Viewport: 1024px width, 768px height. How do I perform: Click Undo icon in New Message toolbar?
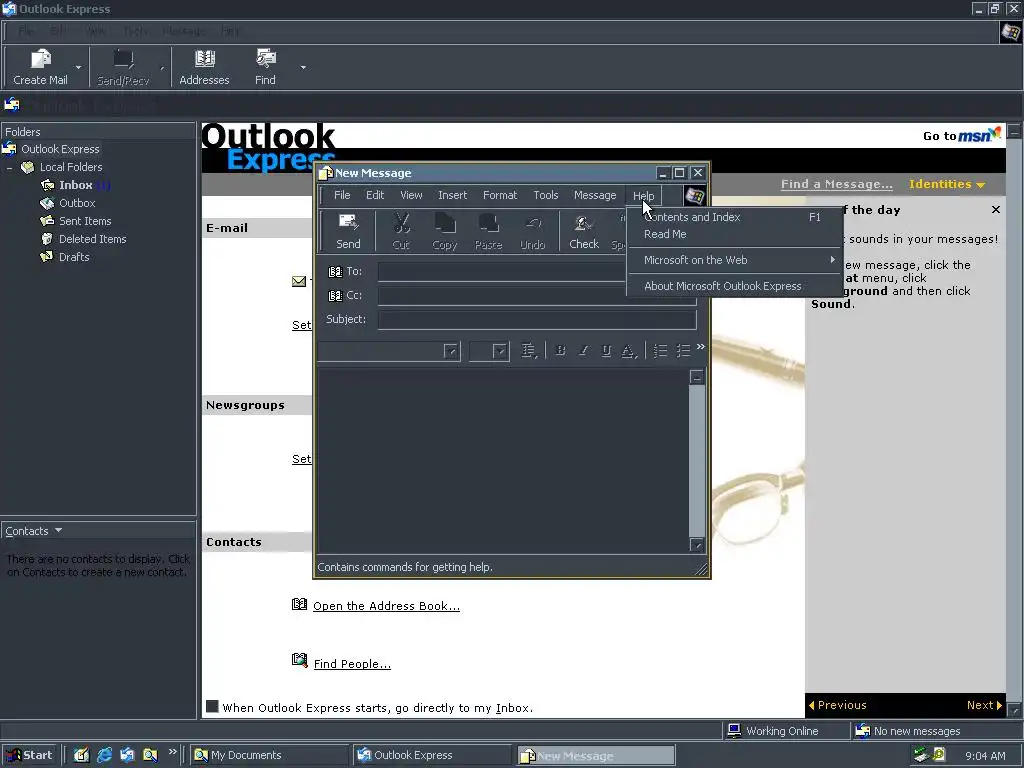[532, 231]
